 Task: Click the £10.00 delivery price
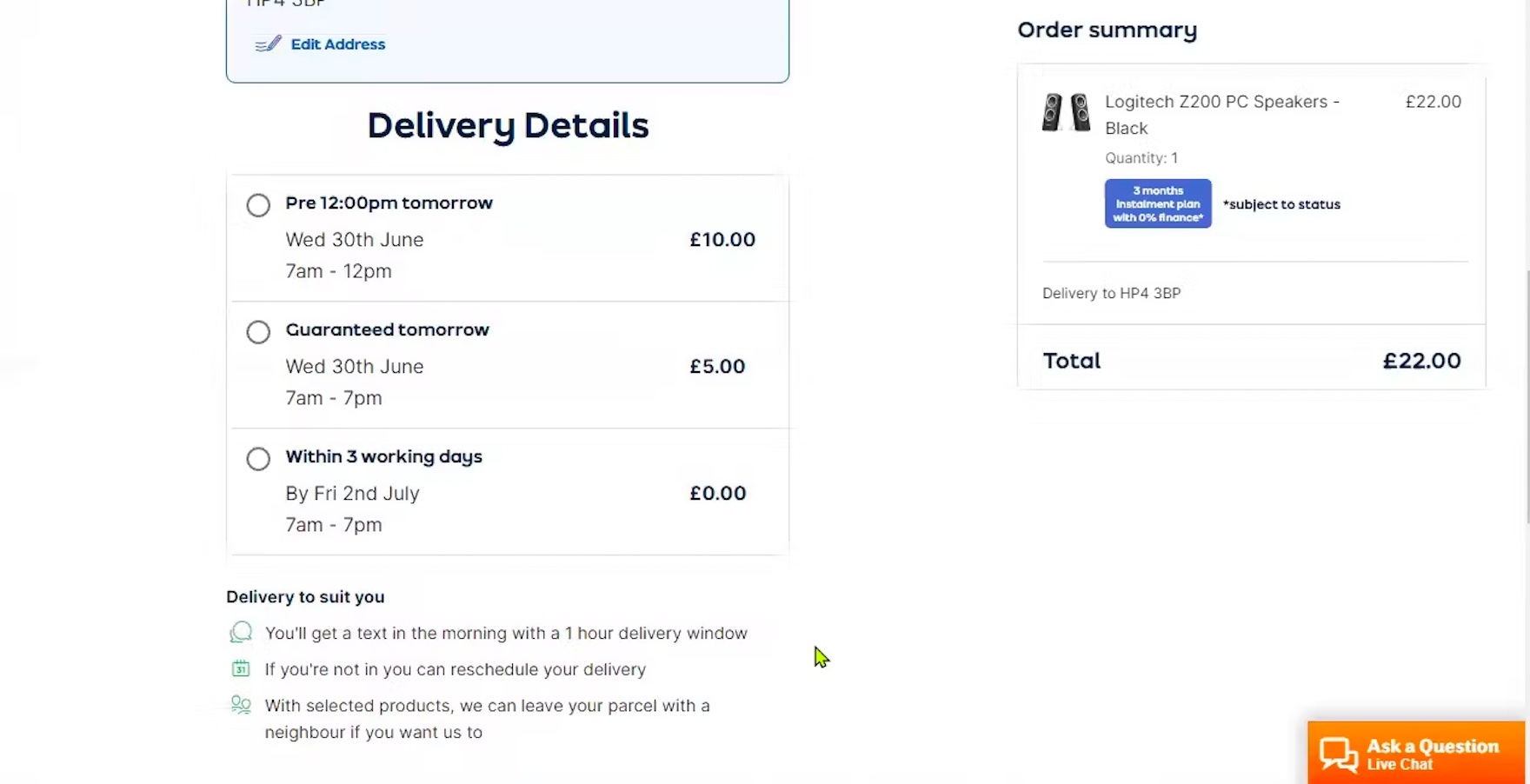tap(722, 240)
